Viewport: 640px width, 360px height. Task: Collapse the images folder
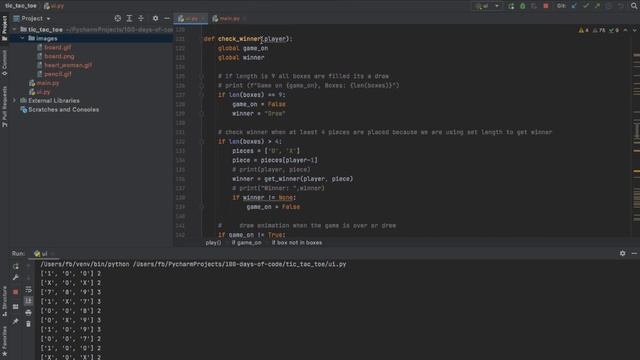[x=22, y=38]
